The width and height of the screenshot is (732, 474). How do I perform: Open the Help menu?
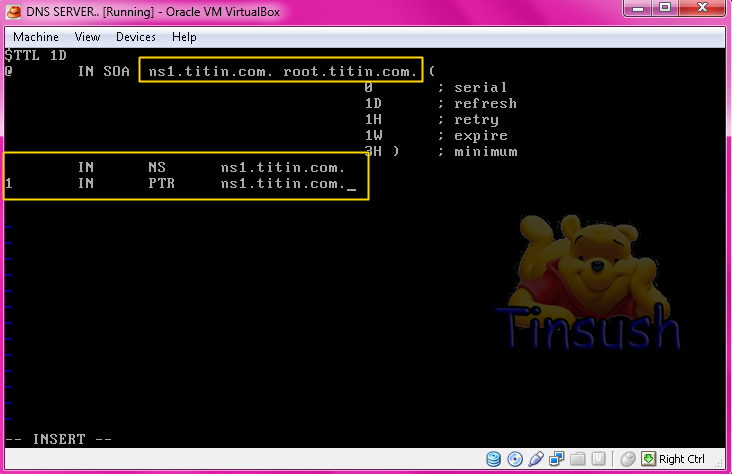click(184, 37)
